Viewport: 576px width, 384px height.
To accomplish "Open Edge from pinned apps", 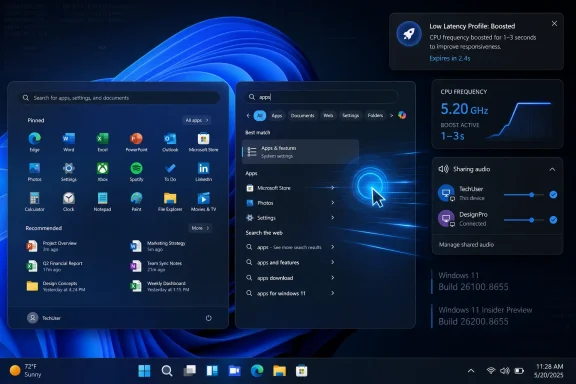I will [x=35, y=139].
